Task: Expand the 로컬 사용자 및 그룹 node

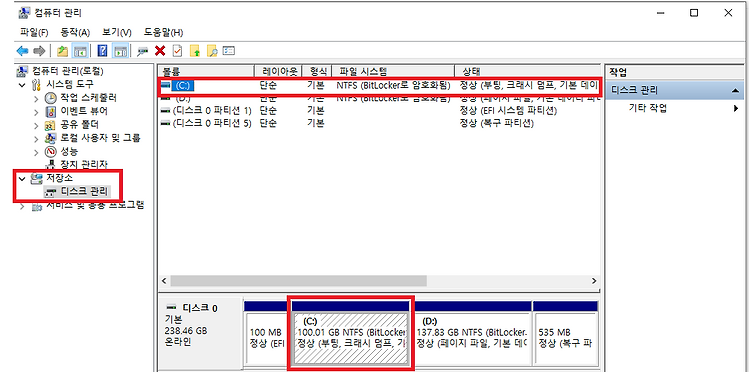Action: click(36, 139)
